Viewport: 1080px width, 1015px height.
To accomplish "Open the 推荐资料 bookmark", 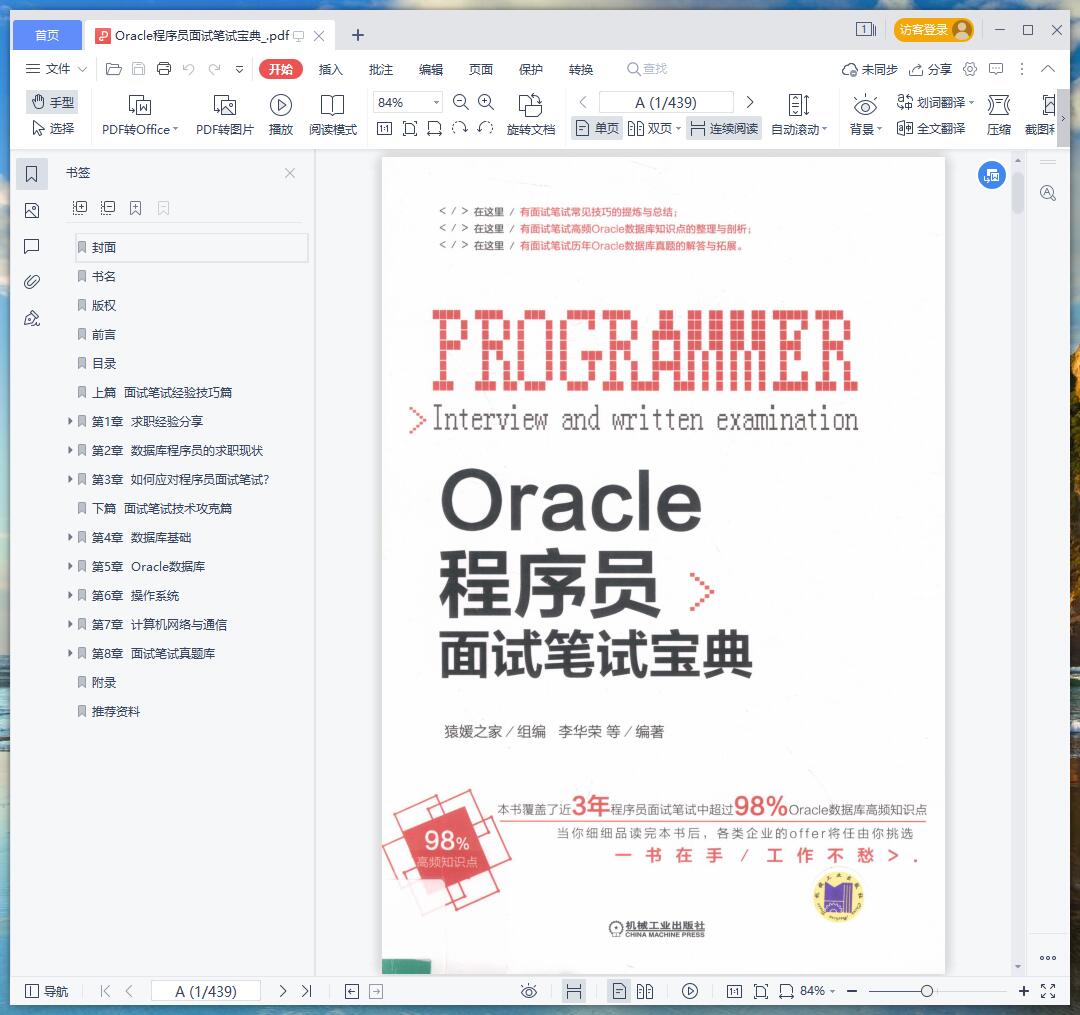I will tap(115, 711).
